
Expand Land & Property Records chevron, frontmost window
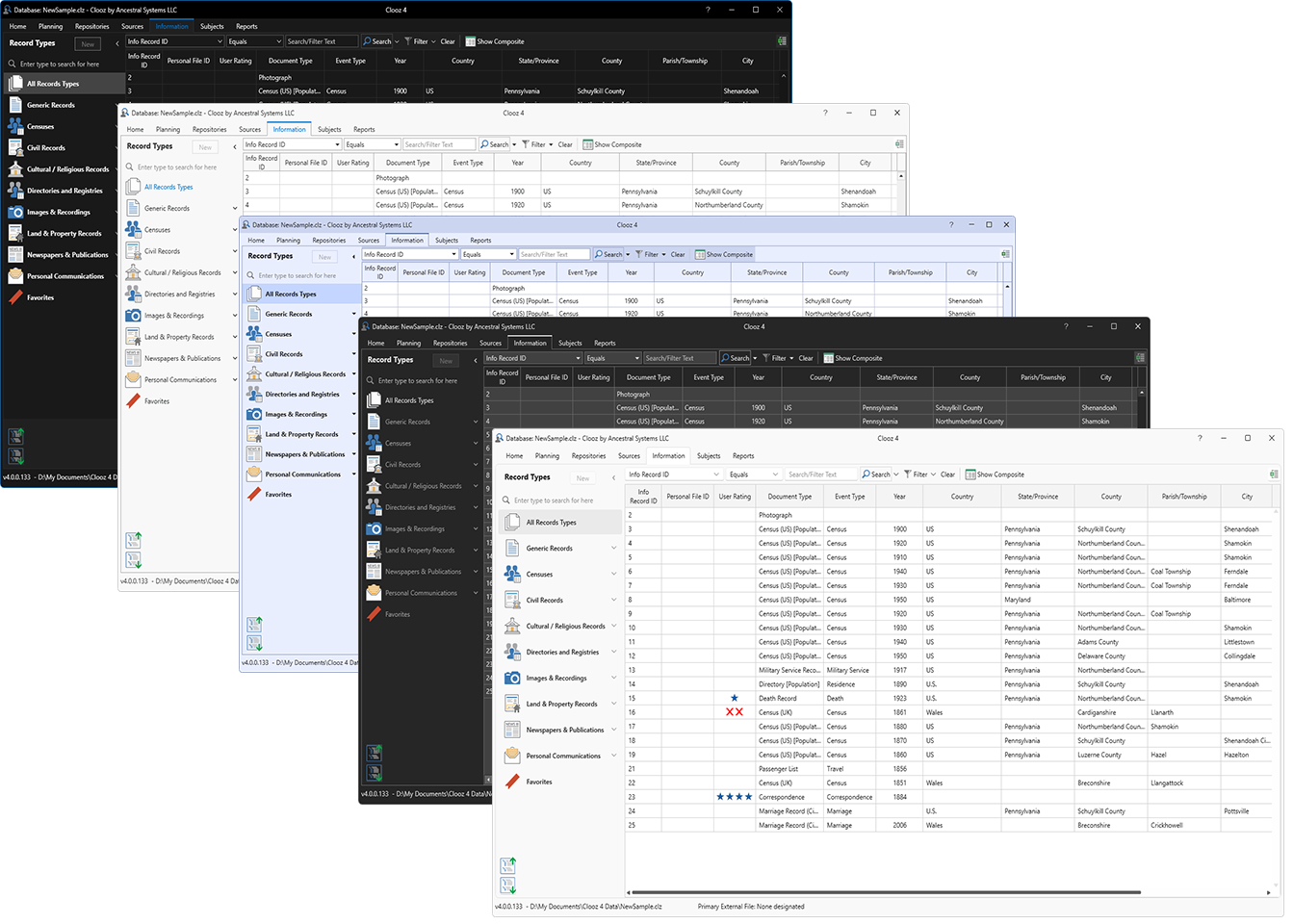point(614,704)
